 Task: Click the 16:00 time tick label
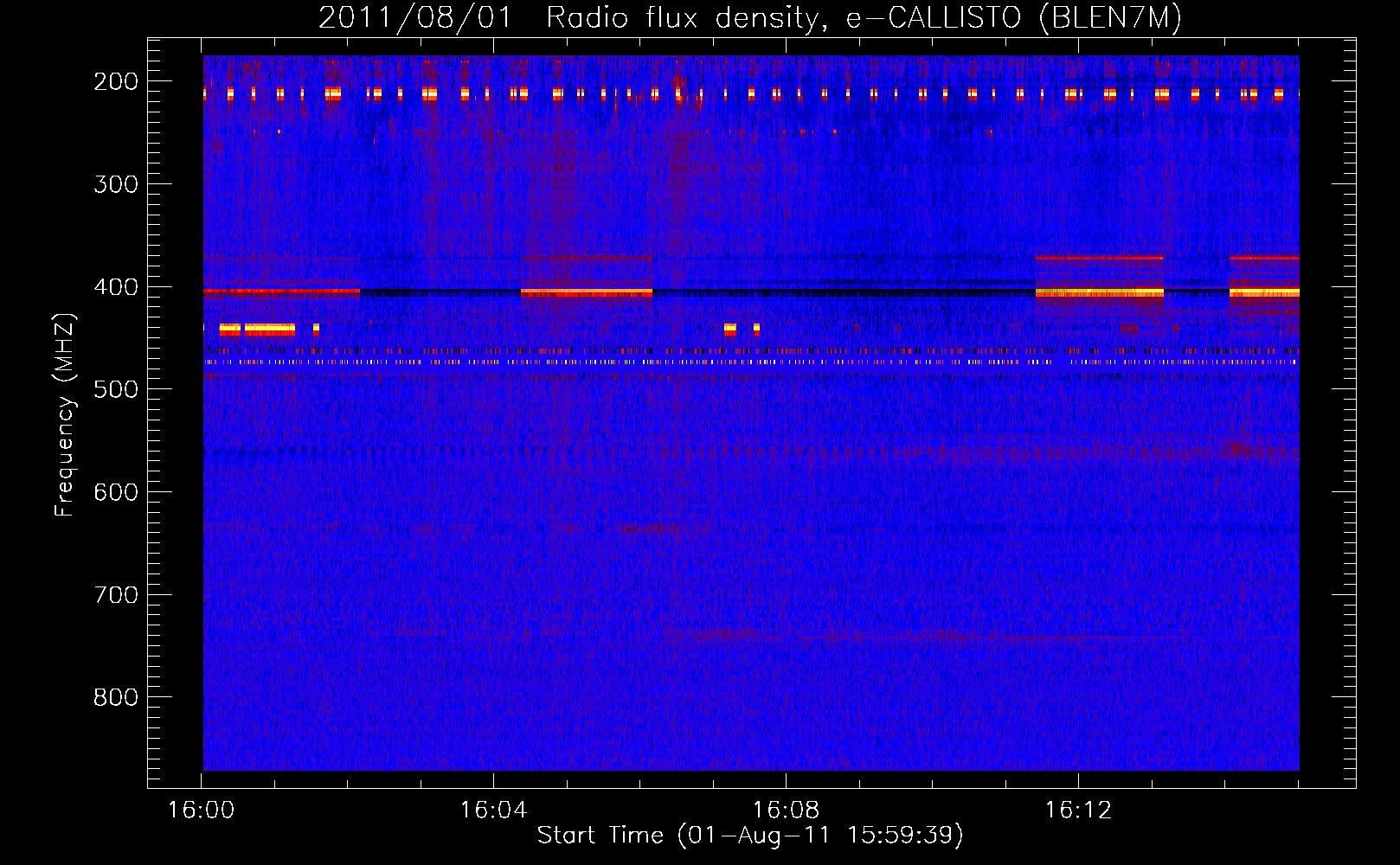point(201,811)
